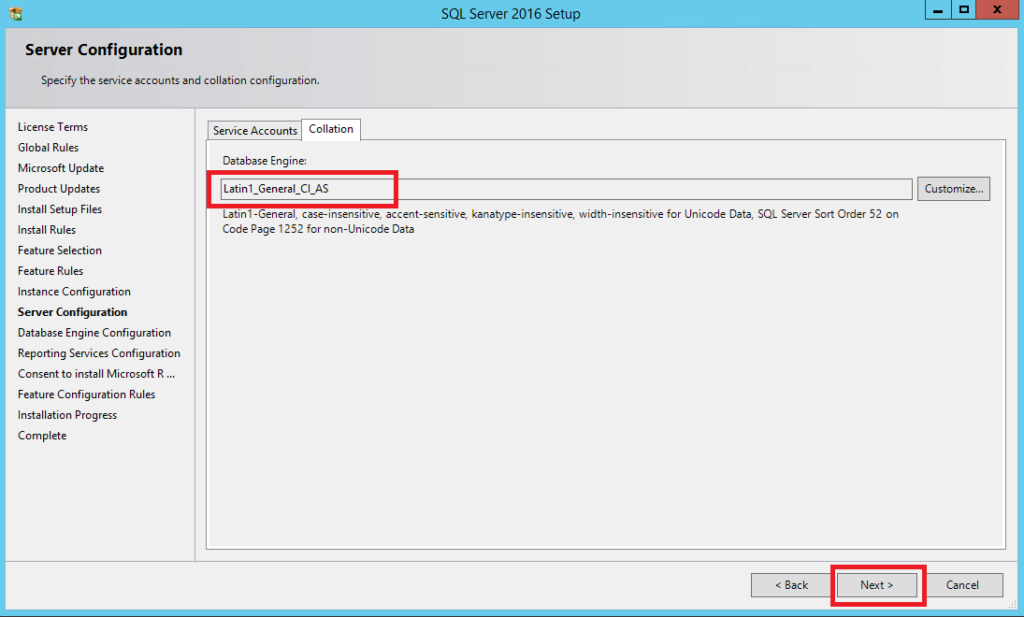Select Installation Progress in sidebar
The height and width of the screenshot is (617, 1024).
click(67, 415)
